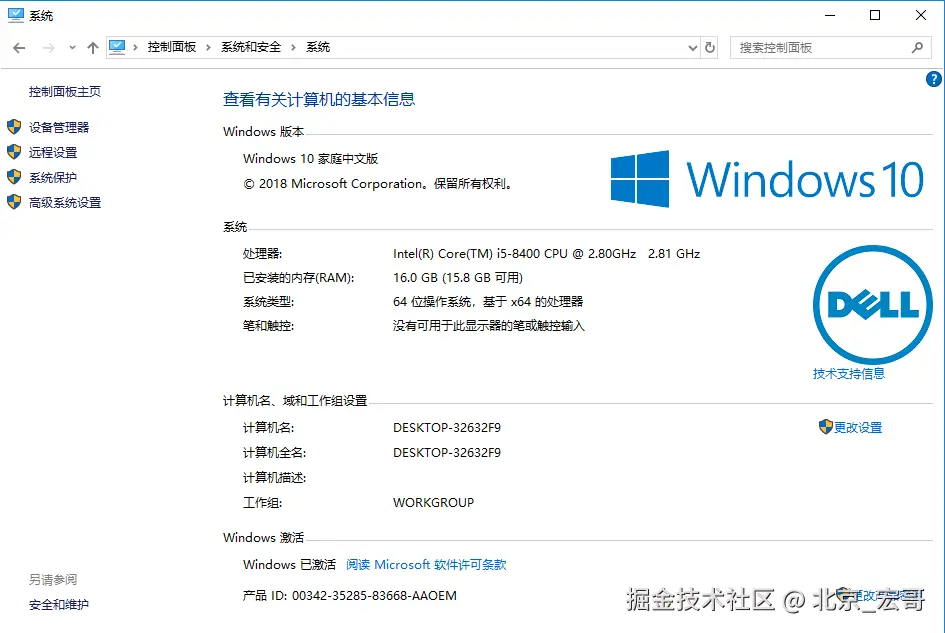Screen dimensions: 945x633
Task: Select 系统 breadcrumb segment
Action: (318, 47)
